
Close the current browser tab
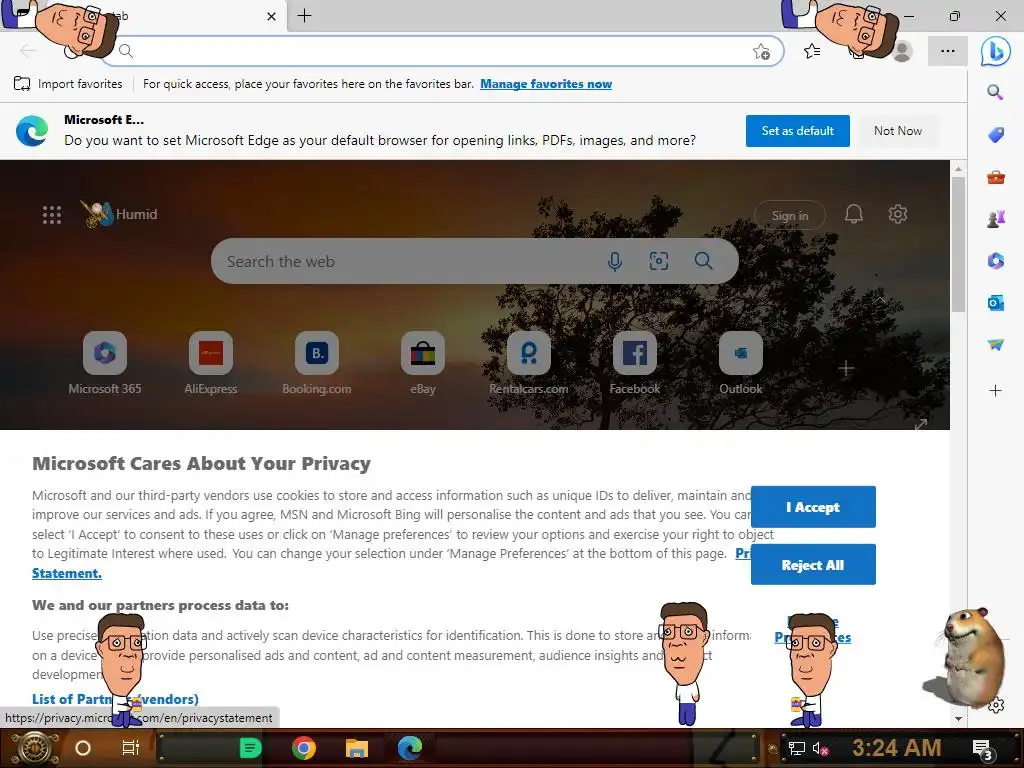point(272,16)
